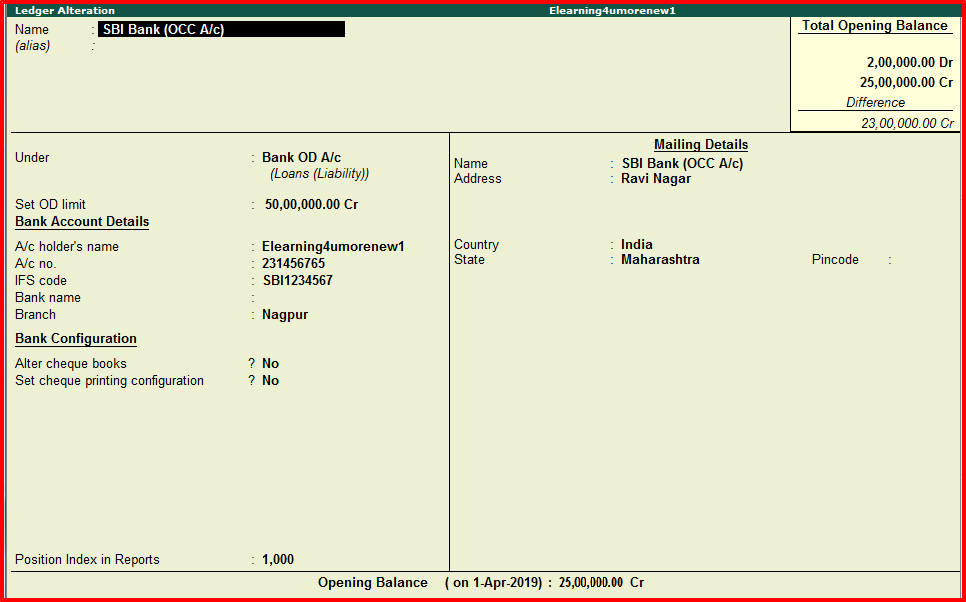Click the Mailing Details Name entry
Screen dimensions: 966x602
[x=681, y=163]
